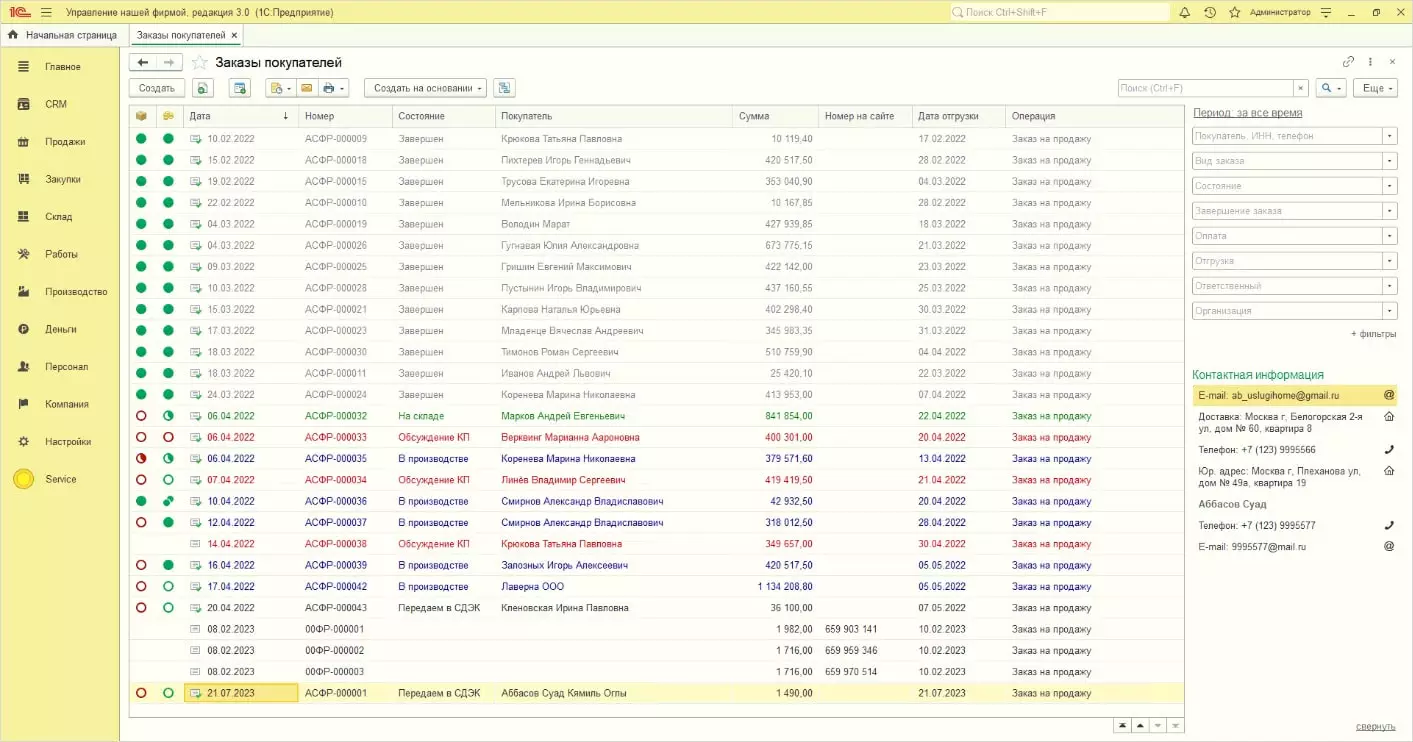Open the Склад section in sidebar
The width and height of the screenshot is (1413, 742).
58,217
